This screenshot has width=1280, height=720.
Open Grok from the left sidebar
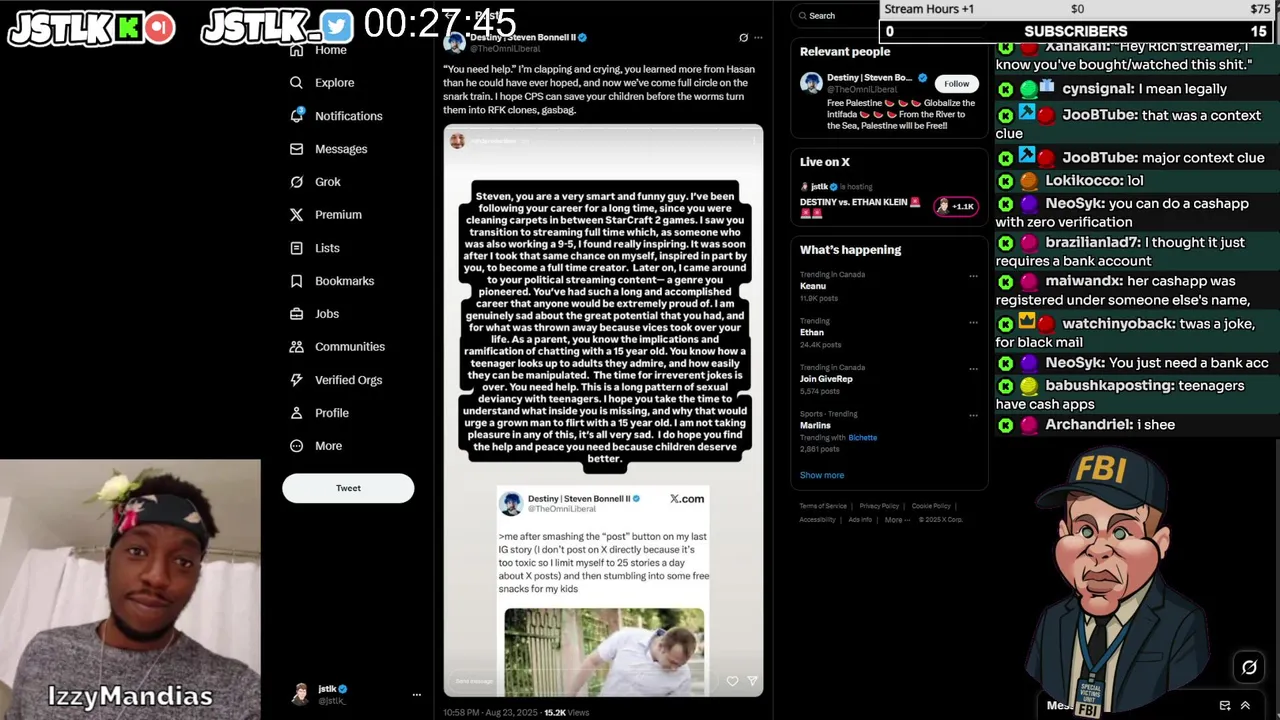coord(316,182)
